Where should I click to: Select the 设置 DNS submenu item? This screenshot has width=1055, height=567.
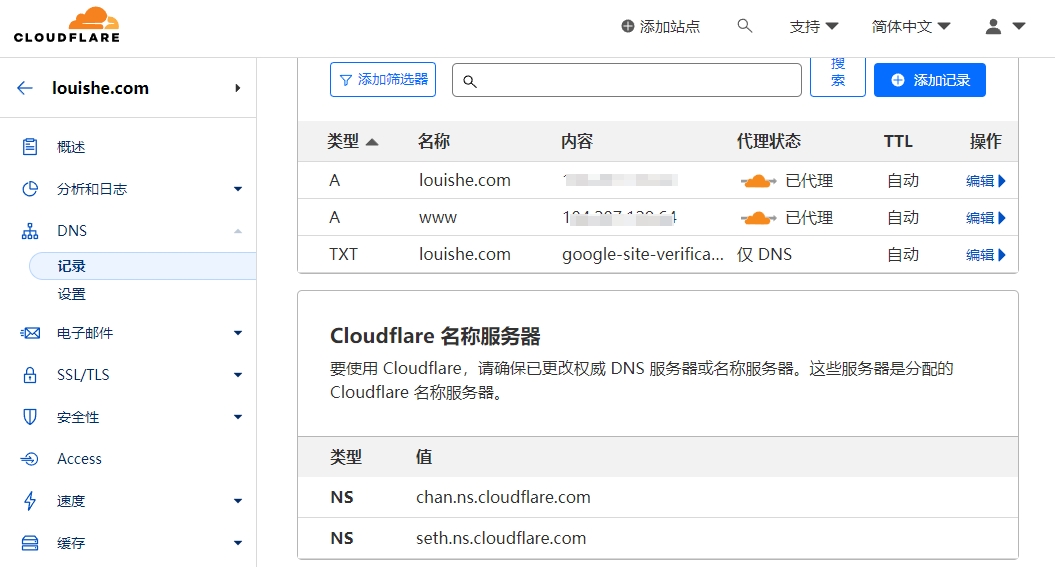click(x=71, y=294)
